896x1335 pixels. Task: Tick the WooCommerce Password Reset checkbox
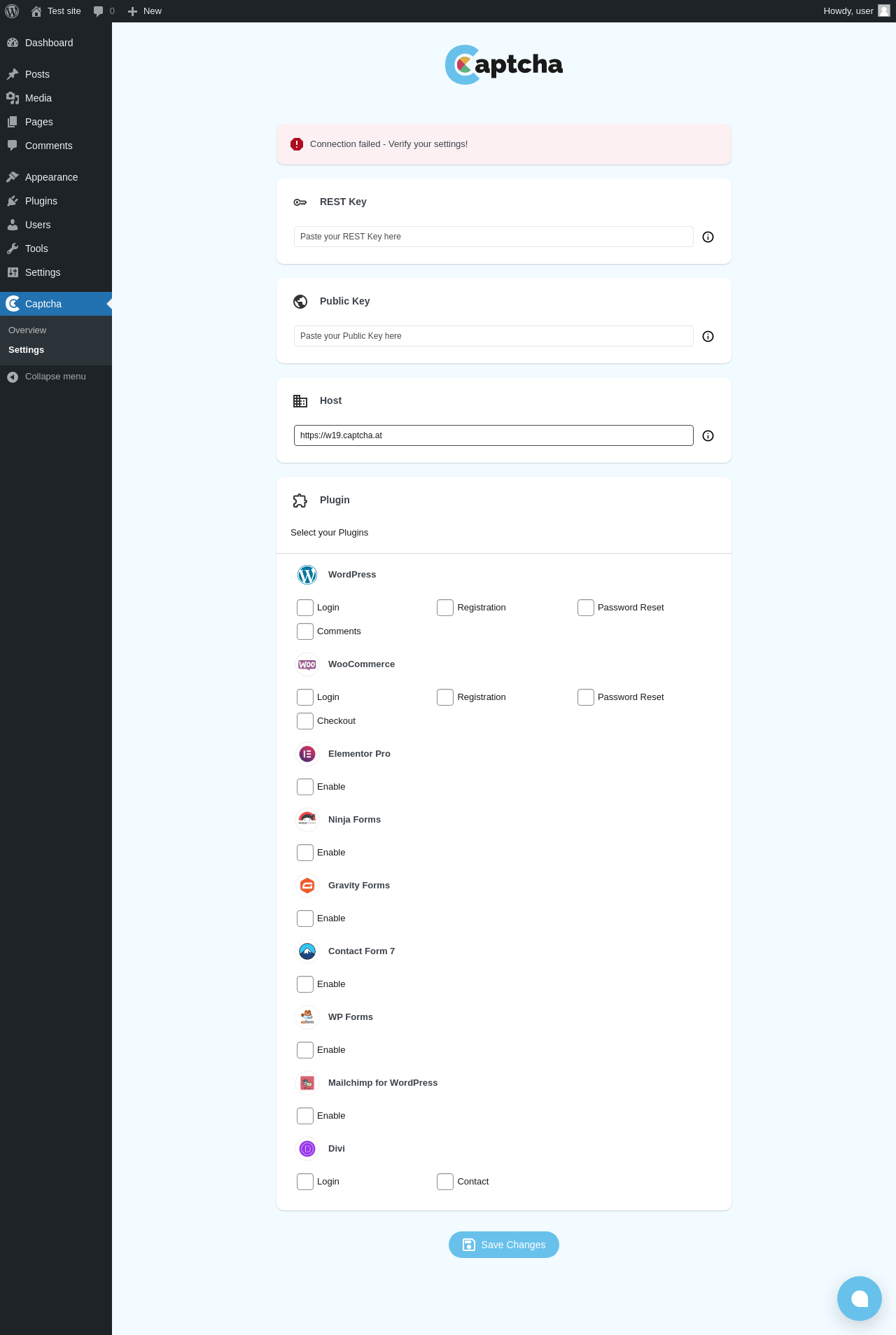586,697
